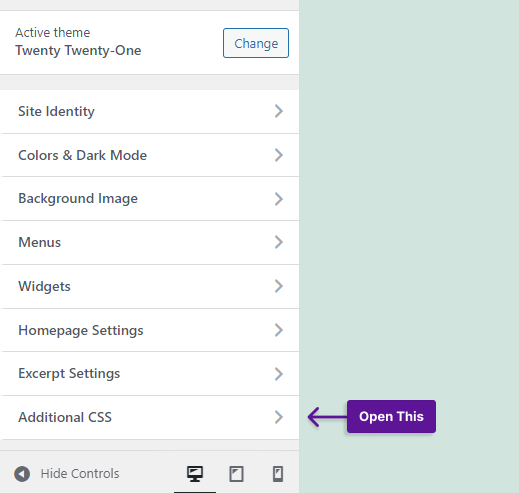Switch to desktop preview device icon
This screenshot has height=493, width=519.
[x=195, y=474]
